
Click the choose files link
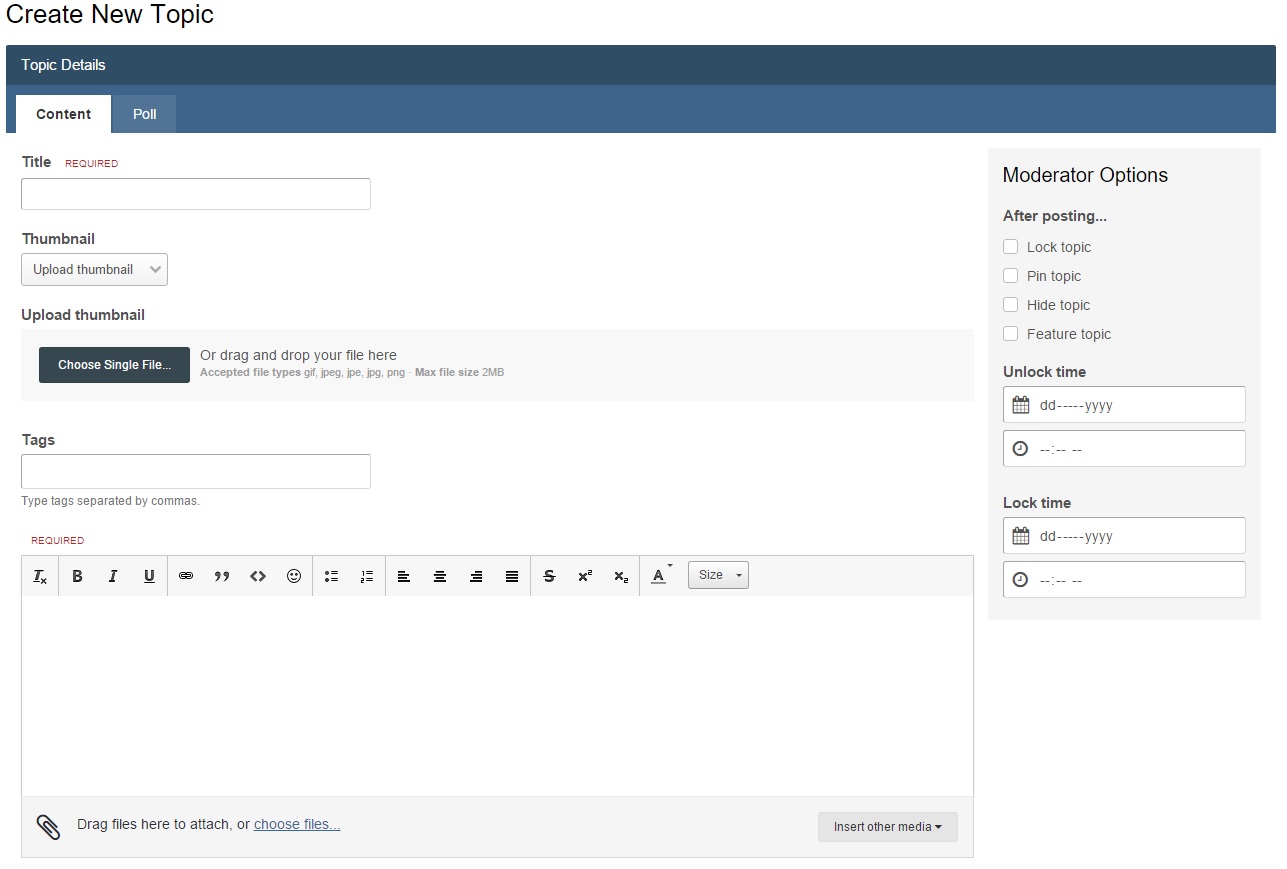click(297, 825)
